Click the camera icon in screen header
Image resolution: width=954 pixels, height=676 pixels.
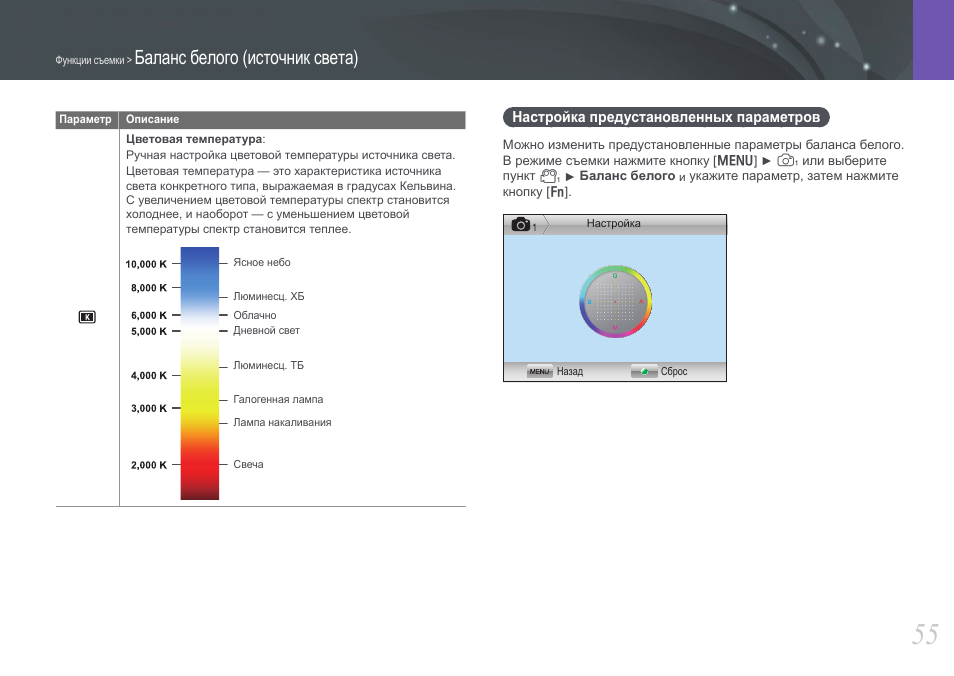(521, 225)
